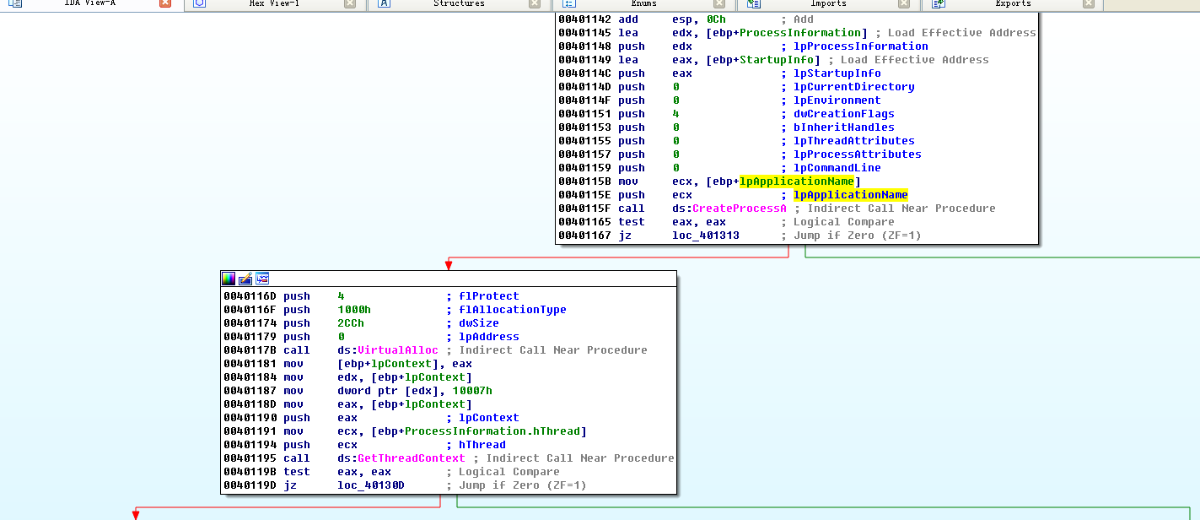Click the edit node icon in VirtualAlloc block

point(245,278)
